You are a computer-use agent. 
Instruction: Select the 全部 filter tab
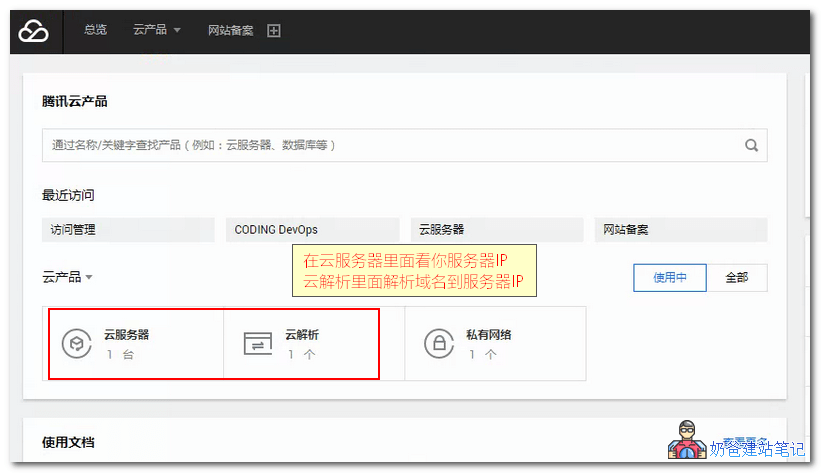point(737,278)
